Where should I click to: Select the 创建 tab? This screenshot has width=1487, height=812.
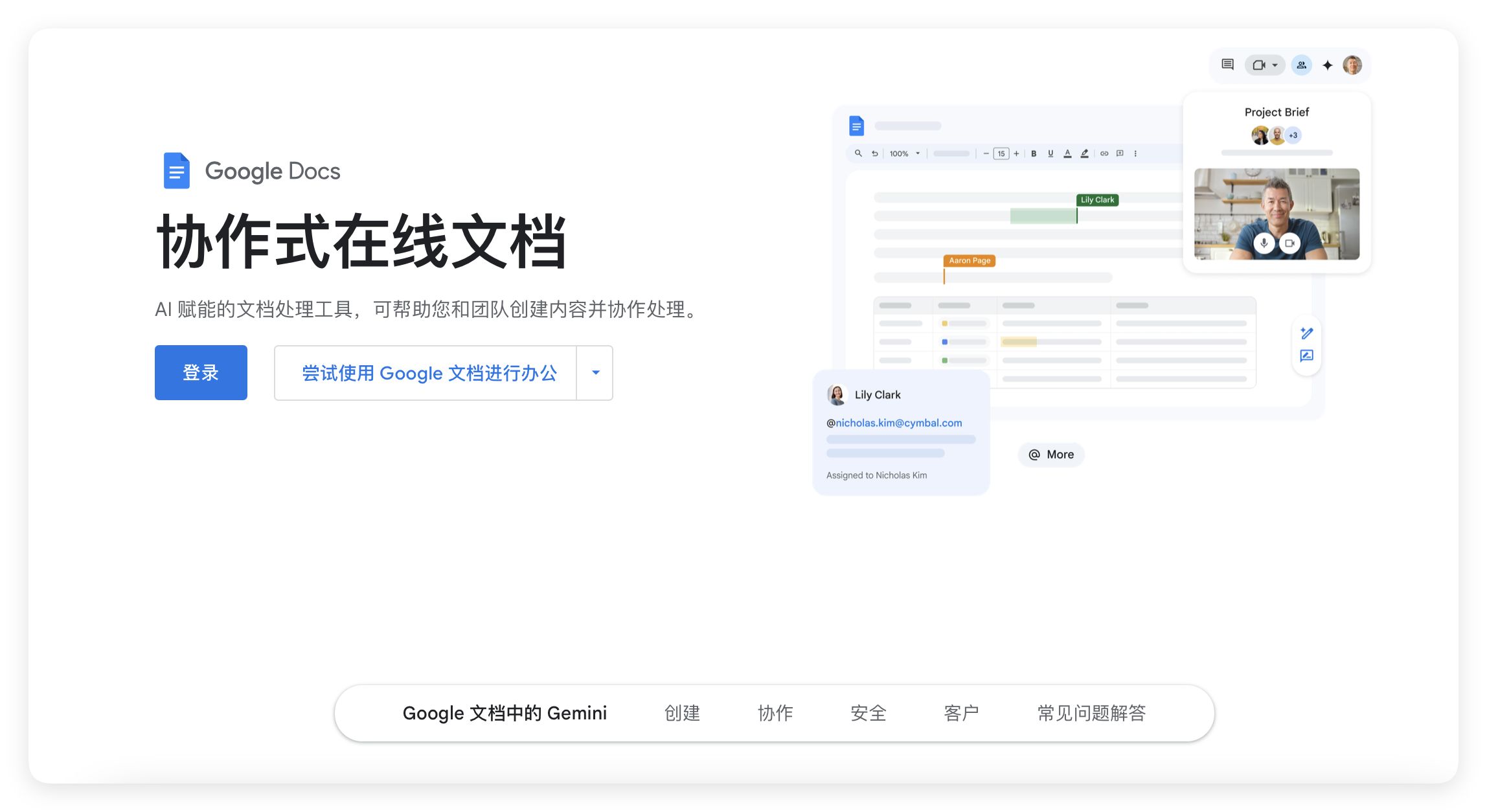[x=682, y=713]
